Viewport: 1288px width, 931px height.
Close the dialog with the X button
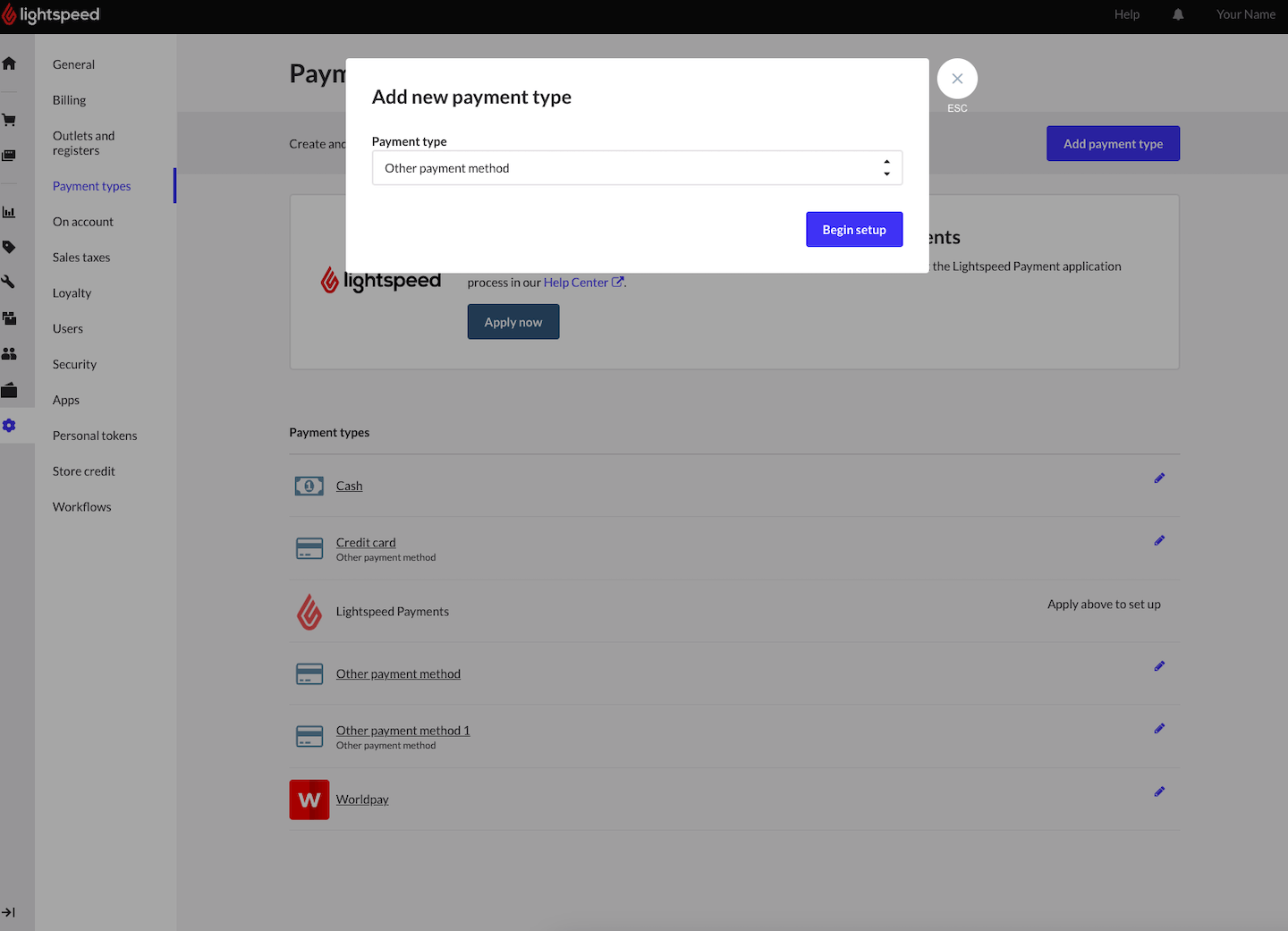pos(957,79)
